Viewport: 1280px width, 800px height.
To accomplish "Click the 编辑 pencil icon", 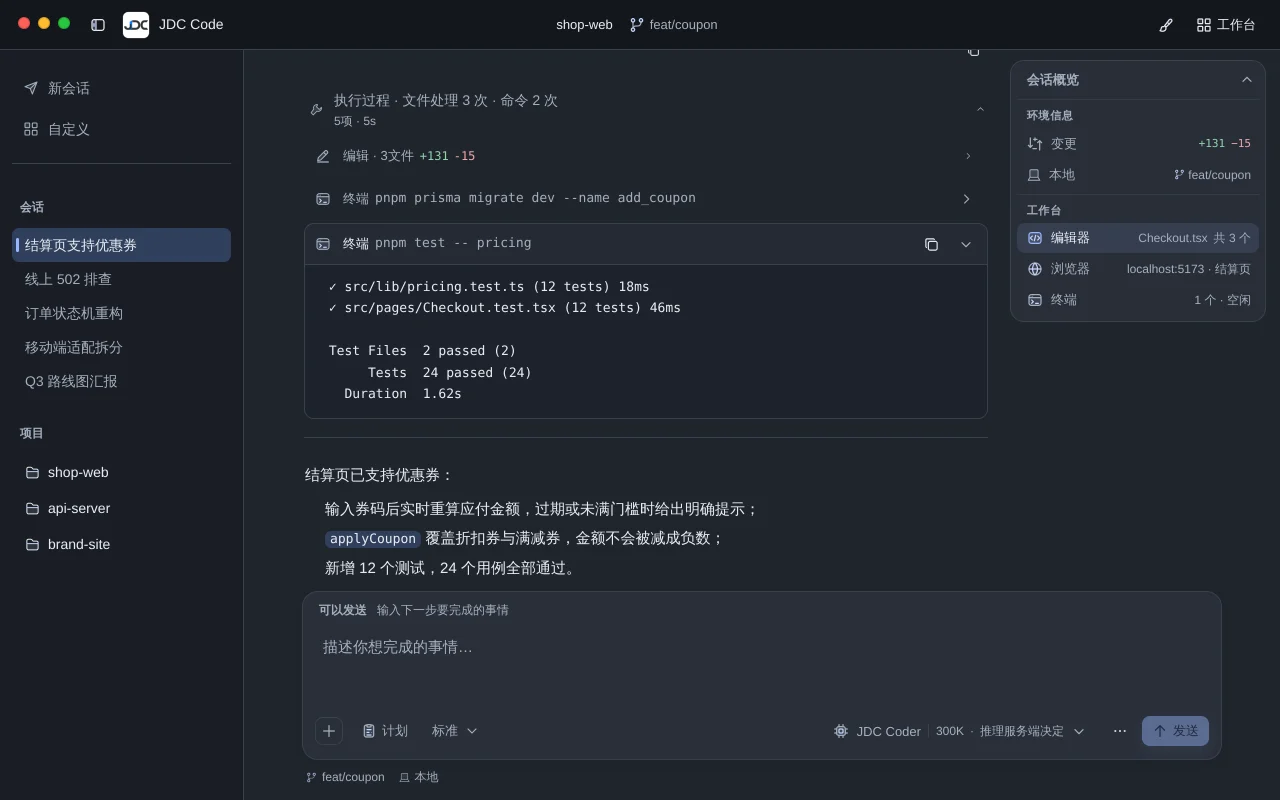I will (323, 156).
